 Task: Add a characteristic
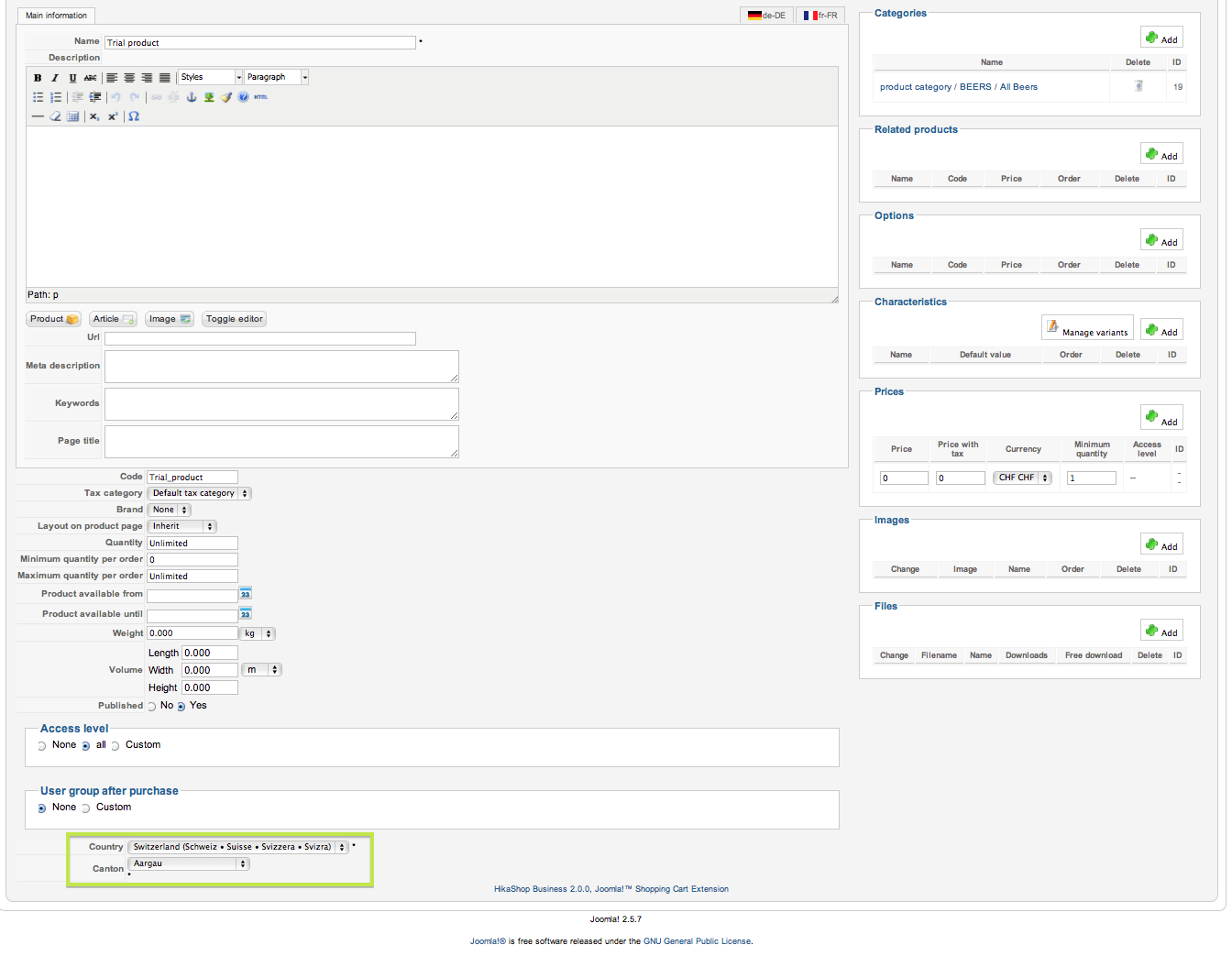click(1161, 330)
